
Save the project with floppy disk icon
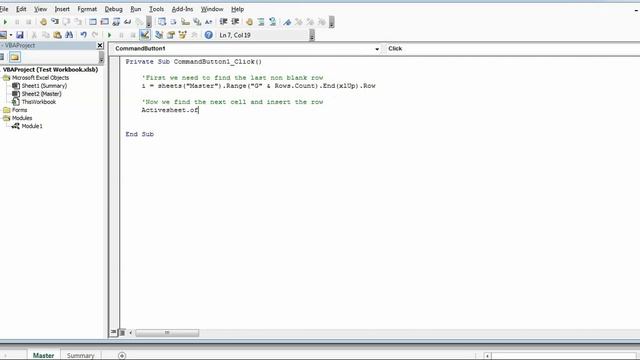20,35
